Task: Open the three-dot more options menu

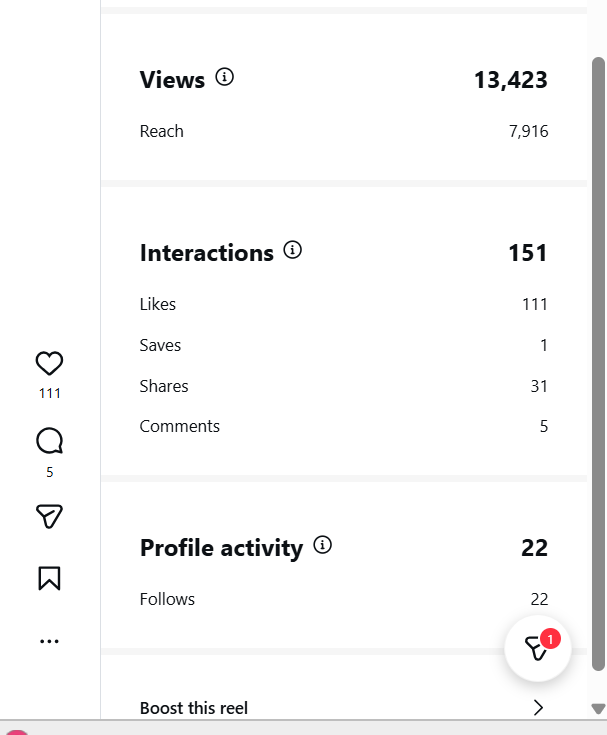Action: [49, 641]
